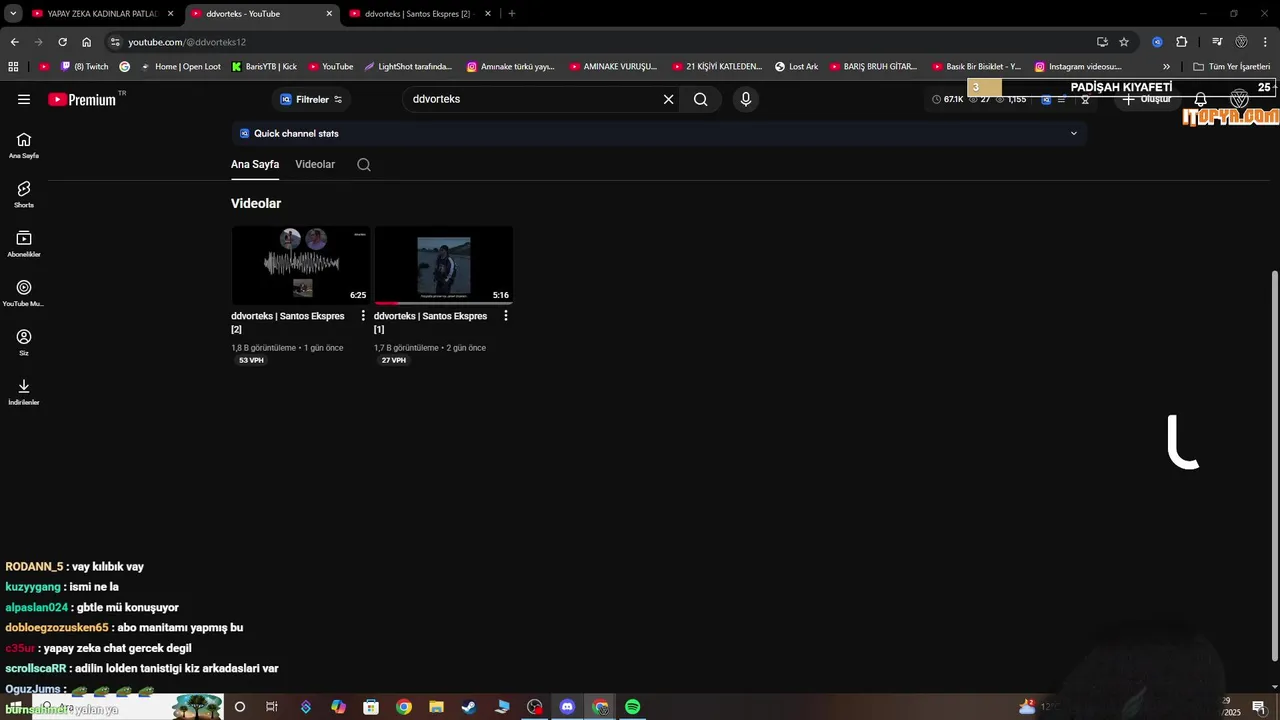Open the Chrome tab search dropdown

tap(14, 14)
